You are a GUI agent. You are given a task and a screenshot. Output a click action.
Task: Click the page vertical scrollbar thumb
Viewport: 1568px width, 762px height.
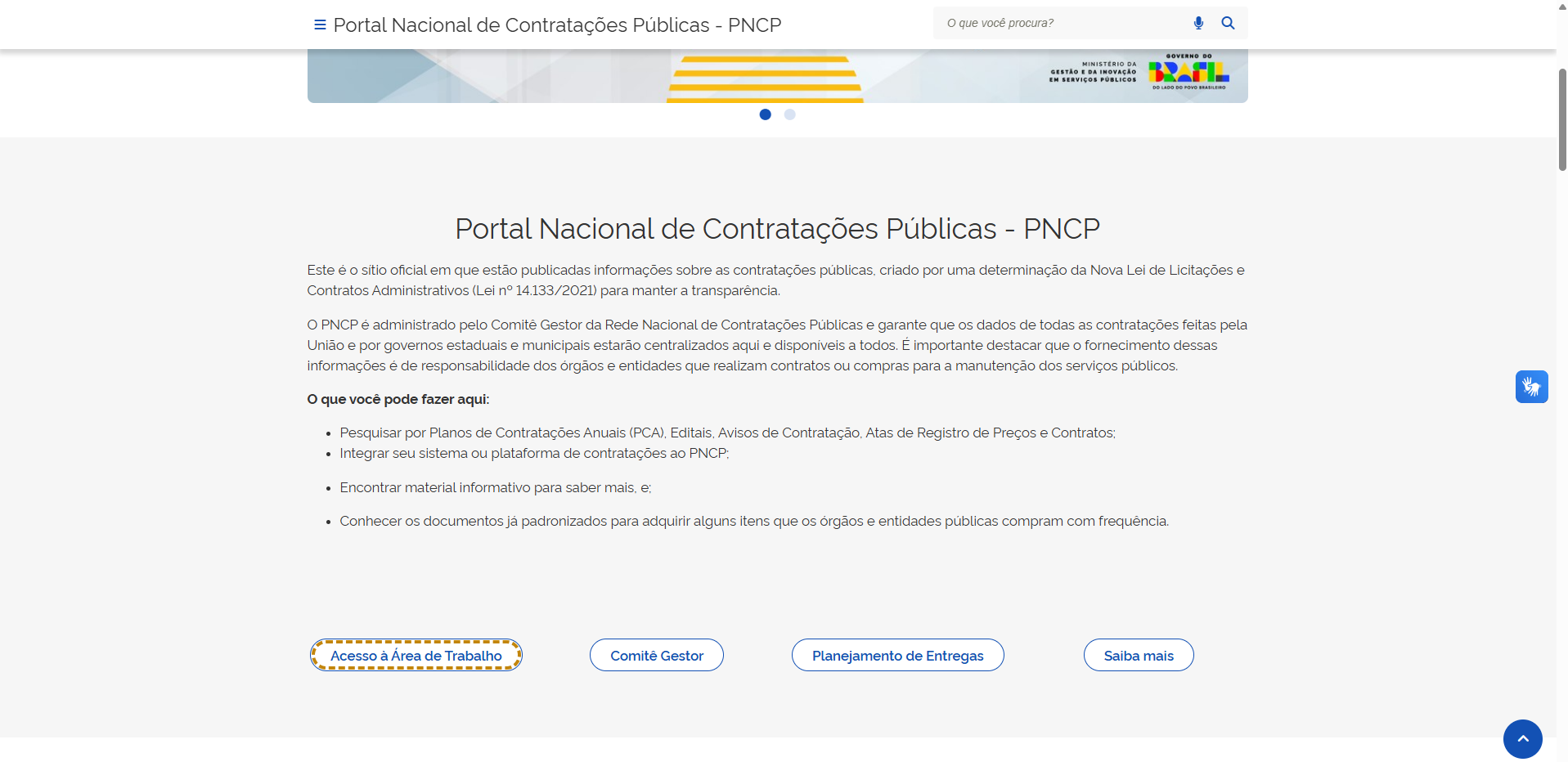tap(1562, 119)
